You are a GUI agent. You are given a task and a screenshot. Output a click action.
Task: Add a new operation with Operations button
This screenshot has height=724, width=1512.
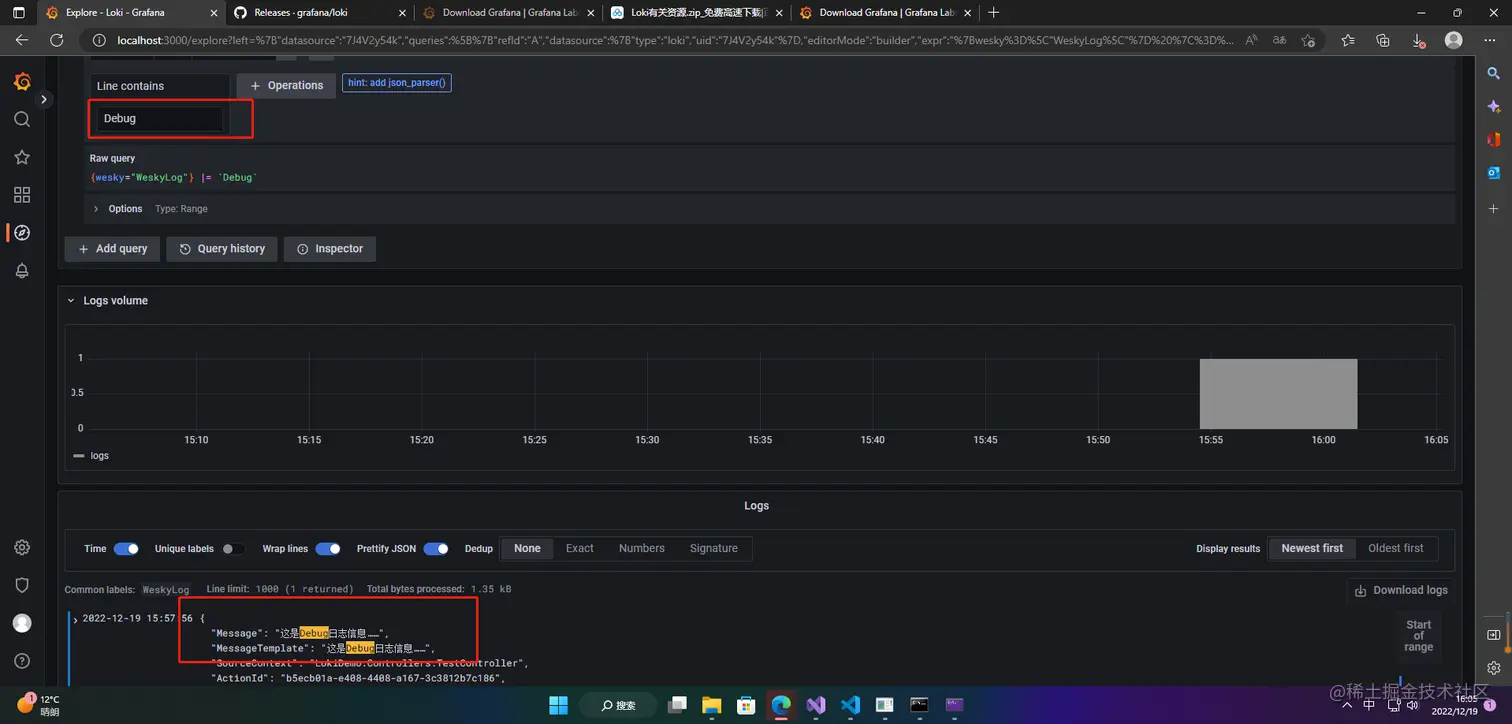pyautogui.click(x=286, y=86)
